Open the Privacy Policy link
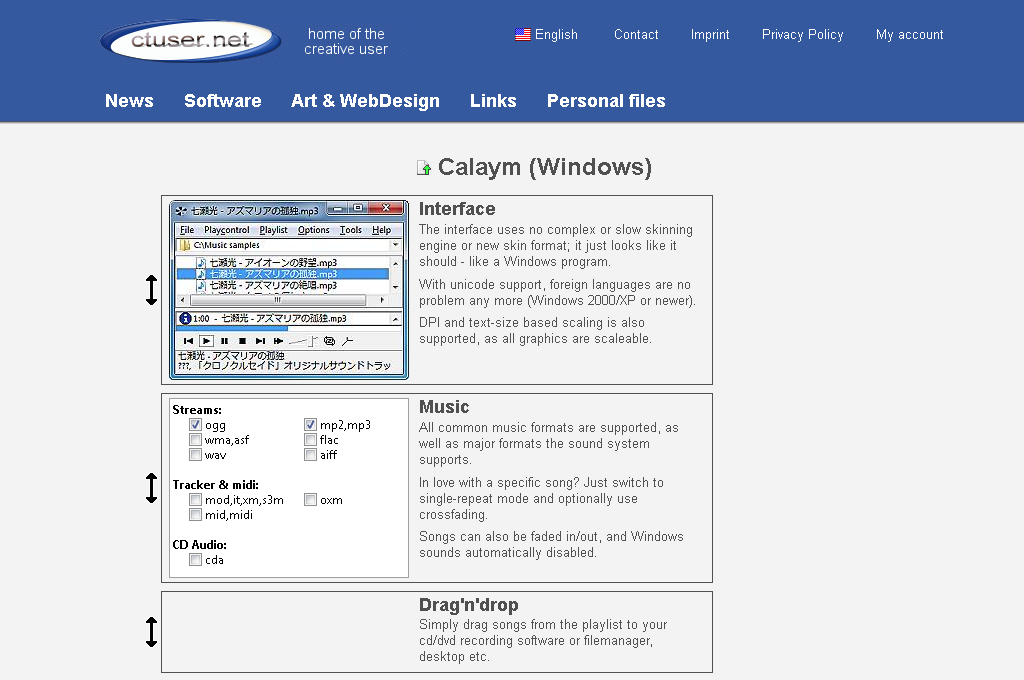1024x680 pixels. [x=802, y=34]
